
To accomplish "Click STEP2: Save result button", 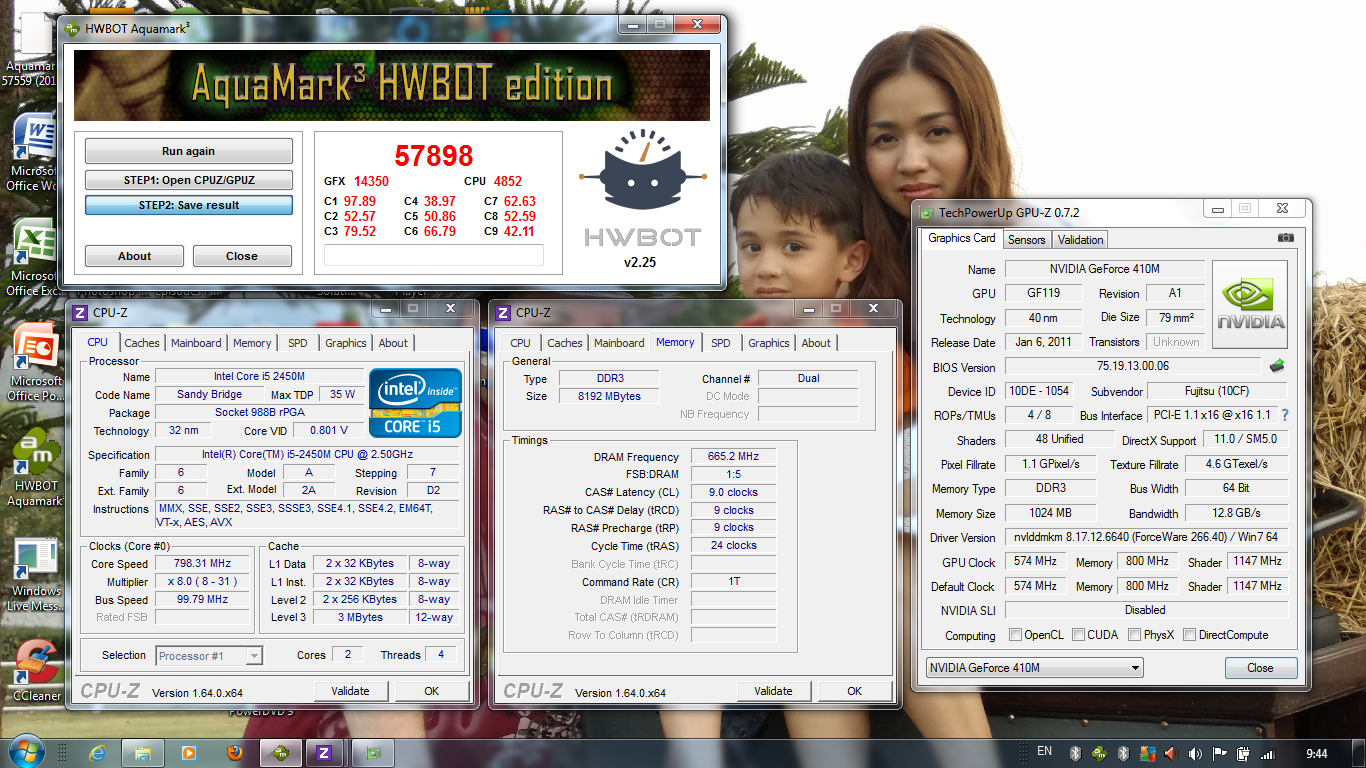I will [188, 205].
